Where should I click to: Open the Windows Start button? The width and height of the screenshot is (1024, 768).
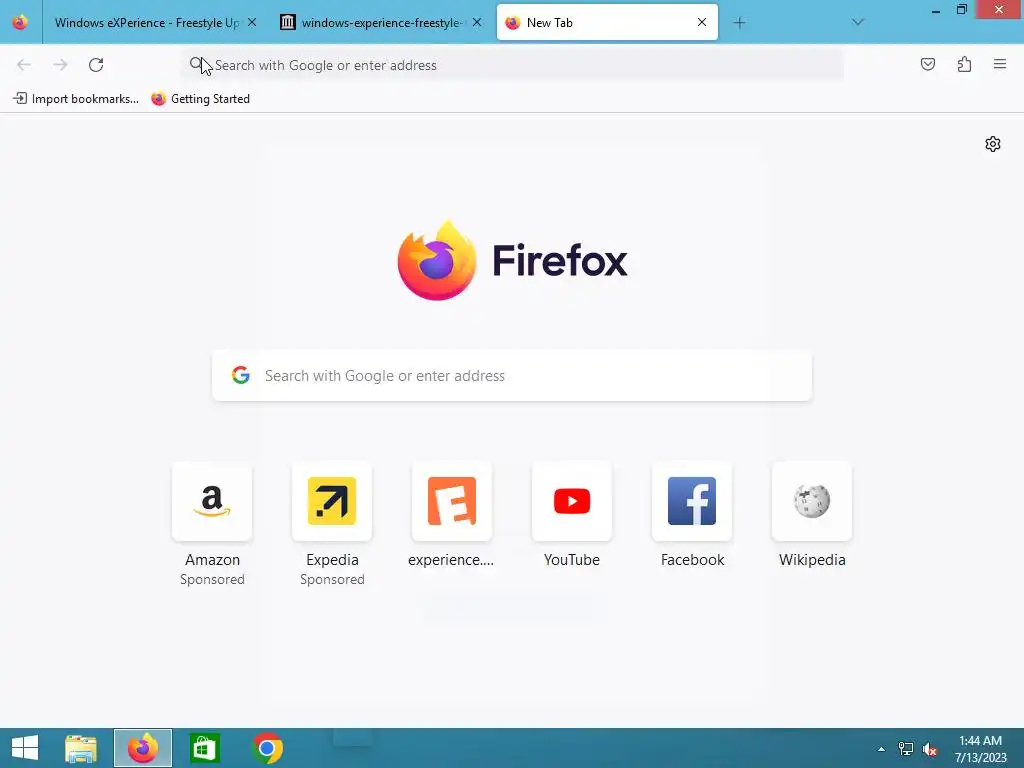[25, 748]
